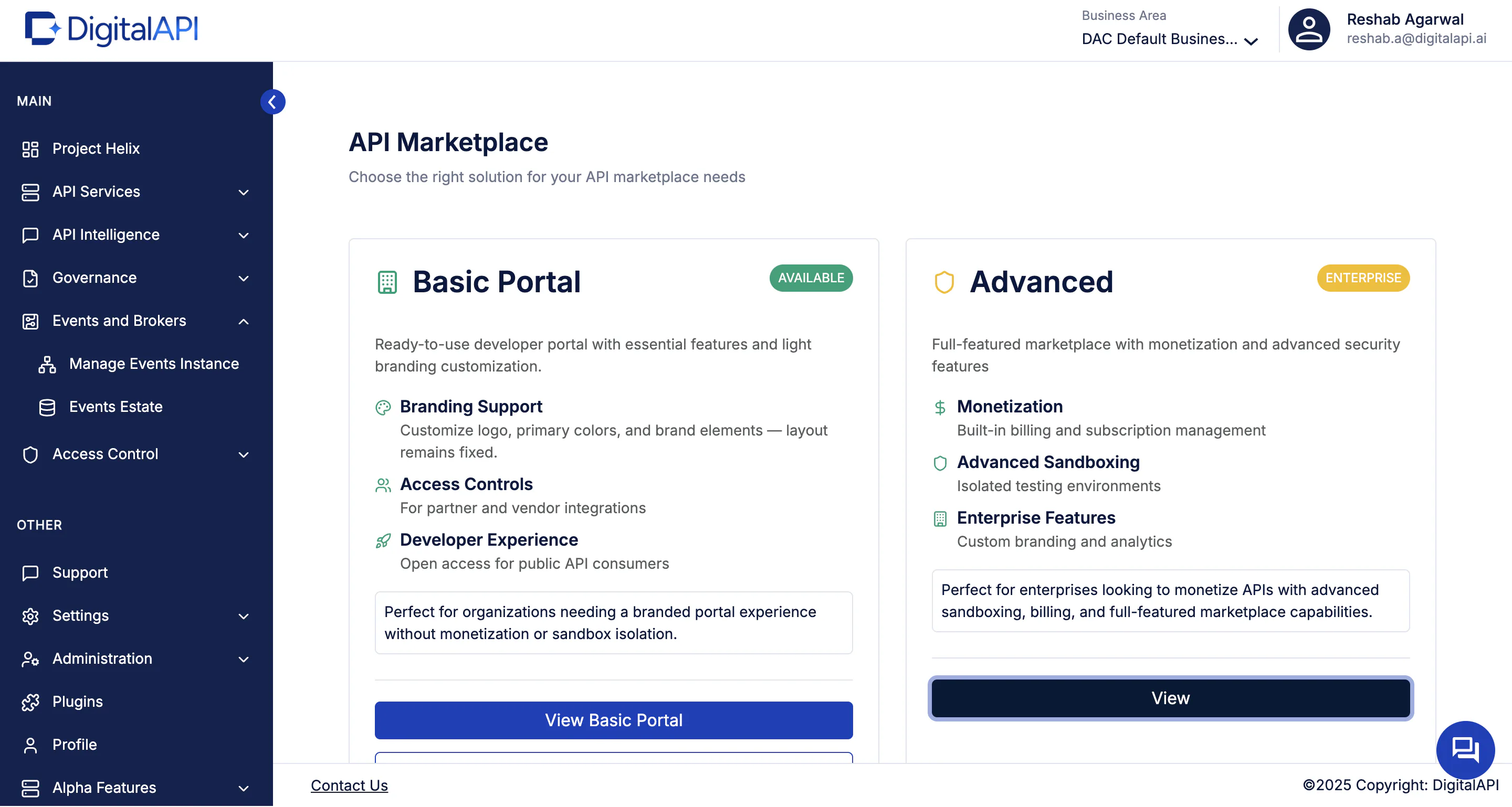Image resolution: width=1512 pixels, height=807 pixels.
Task: Click the Events and Brokers icon
Action: click(30, 322)
